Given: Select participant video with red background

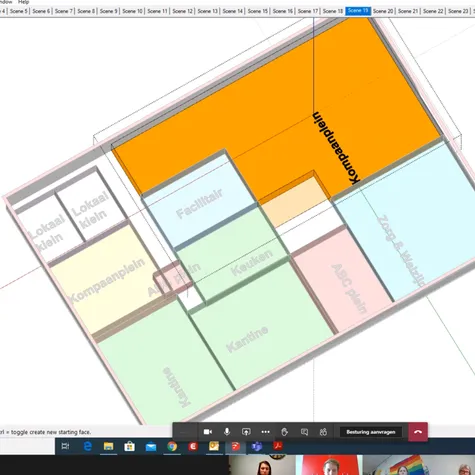Looking at the screenshot, I should pyautogui.click(x=330, y=465).
